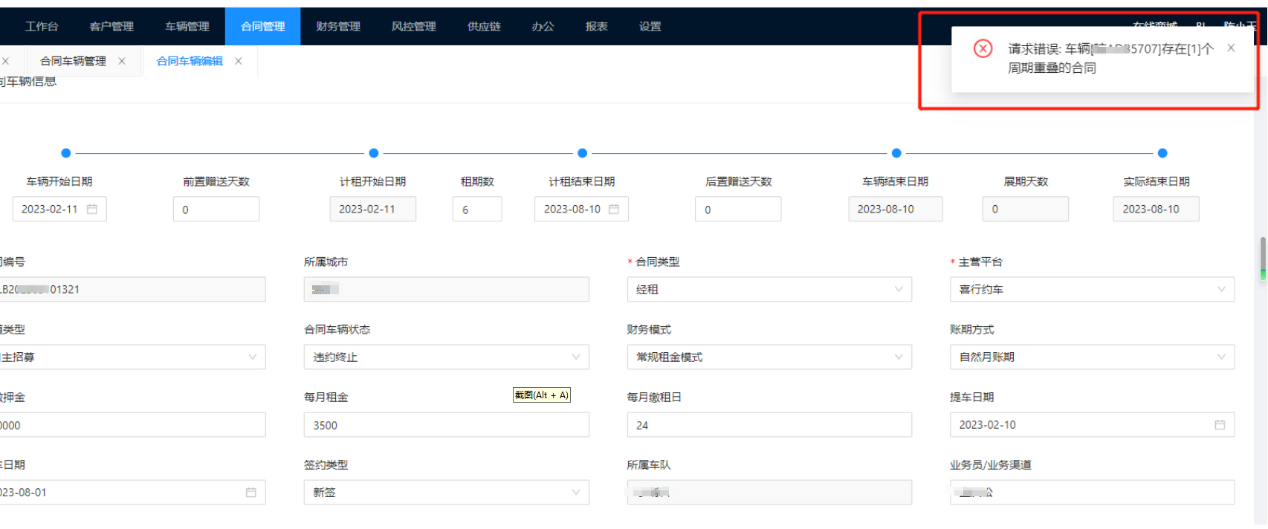Click the 车辆结束日期 field

tap(896, 209)
